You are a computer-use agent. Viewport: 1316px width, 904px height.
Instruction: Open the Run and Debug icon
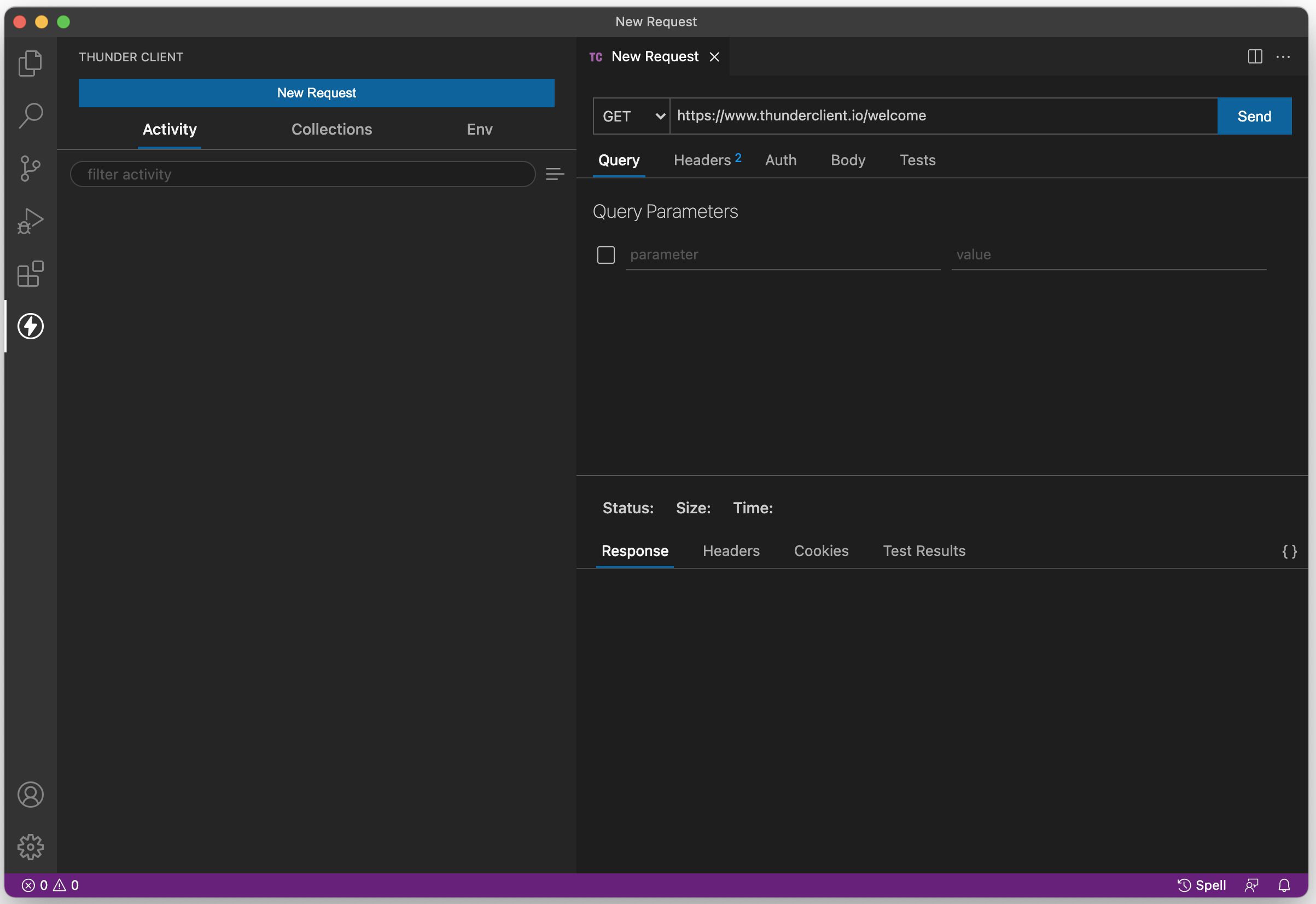point(30,221)
